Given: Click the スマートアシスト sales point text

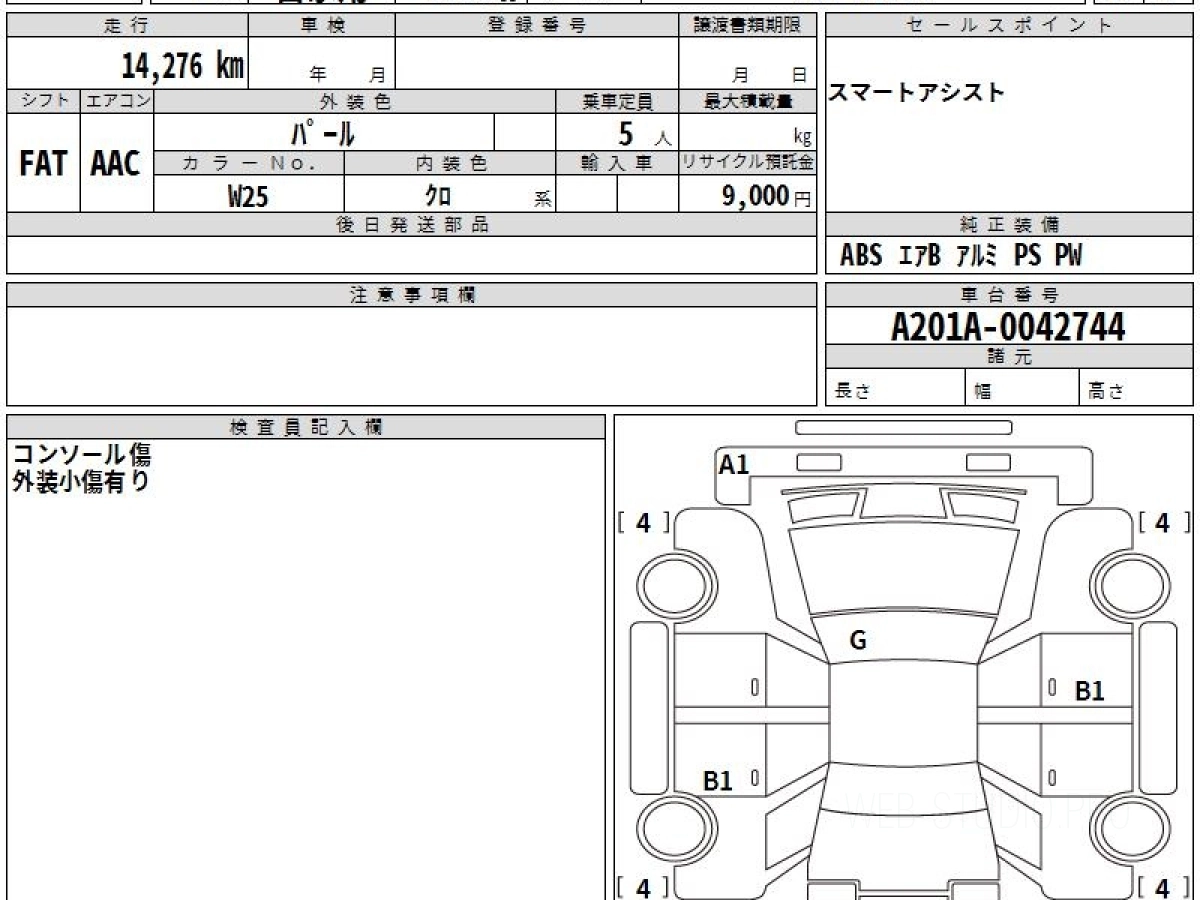Looking at the screenshot, I should click(918, 92).
